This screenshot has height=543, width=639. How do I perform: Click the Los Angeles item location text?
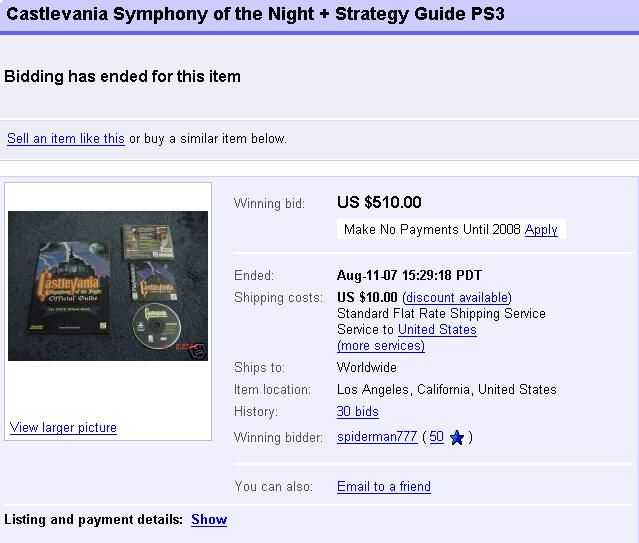pos(446,389)
